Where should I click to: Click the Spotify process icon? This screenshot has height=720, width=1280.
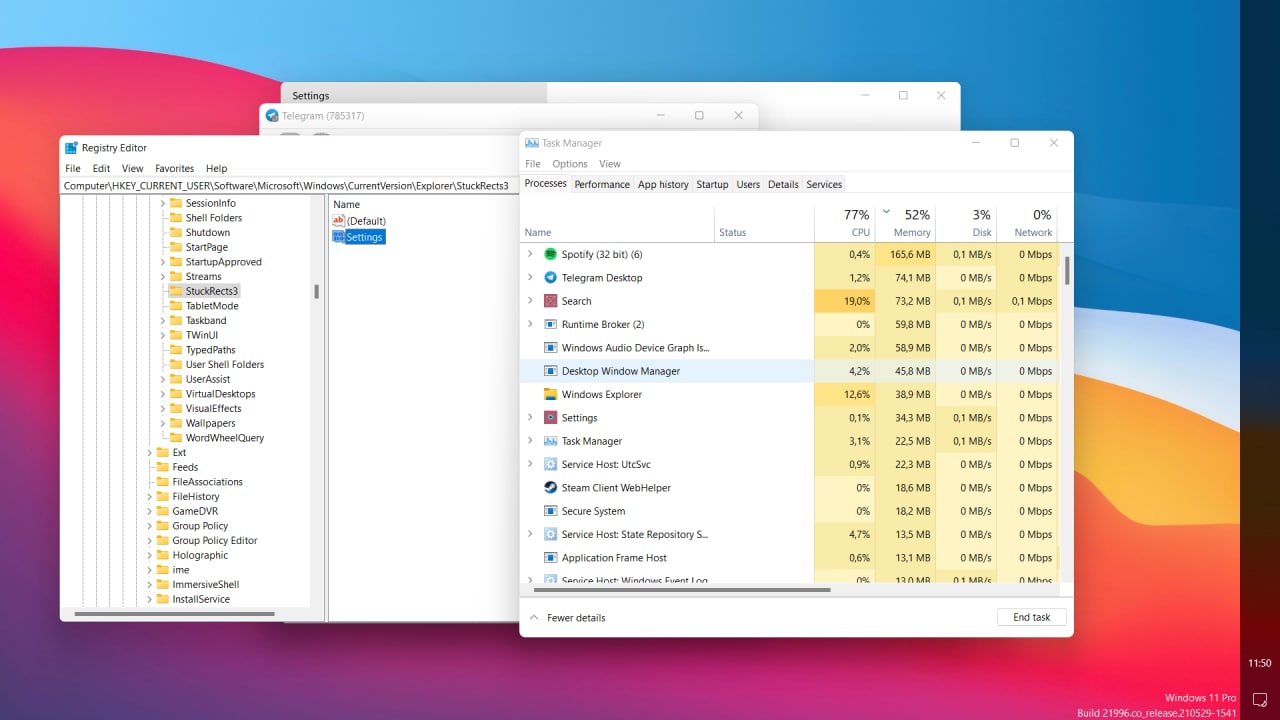point(550,254)
